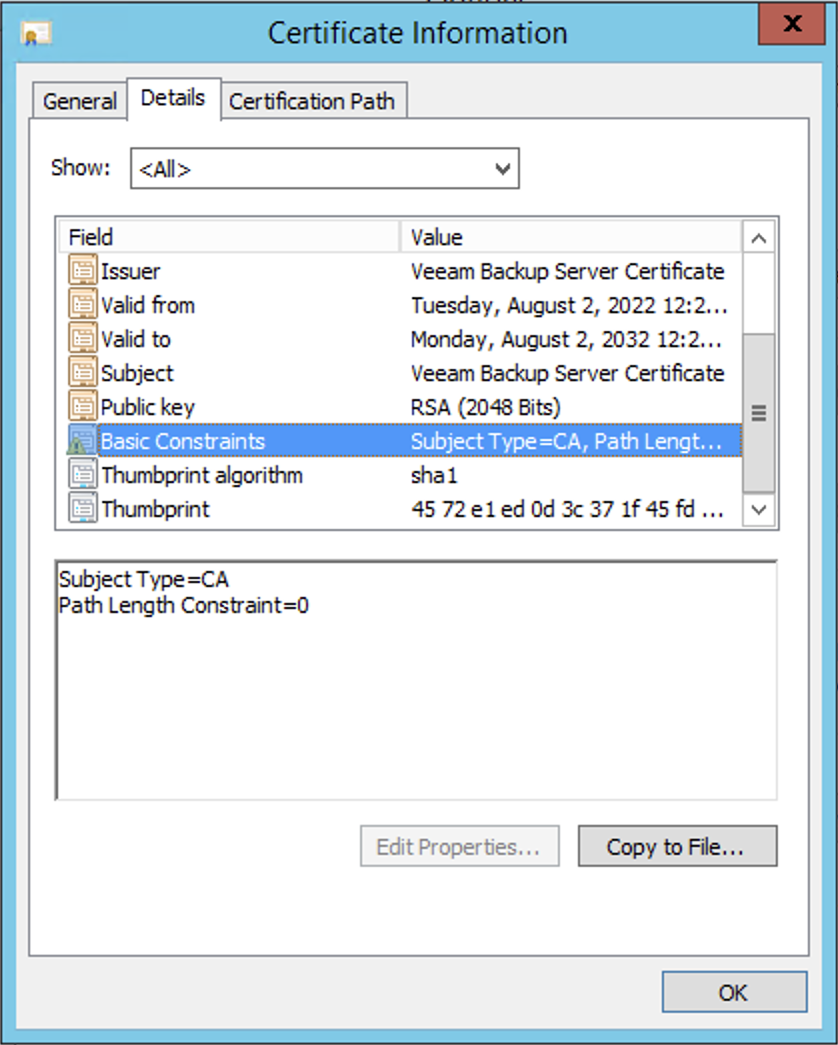
Task: Click the Subject Type=CA line in details box
Action: point(144,579)
